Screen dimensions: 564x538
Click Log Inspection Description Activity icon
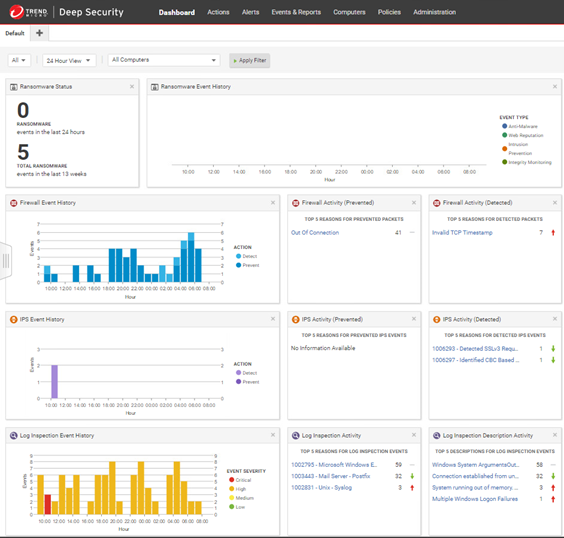(x=437, y=436)
